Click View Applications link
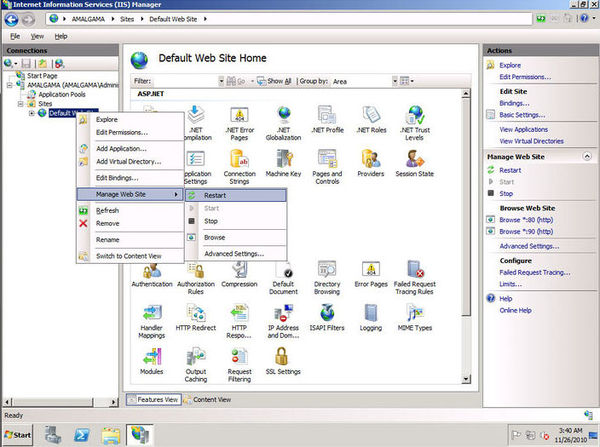 [523, 130]
